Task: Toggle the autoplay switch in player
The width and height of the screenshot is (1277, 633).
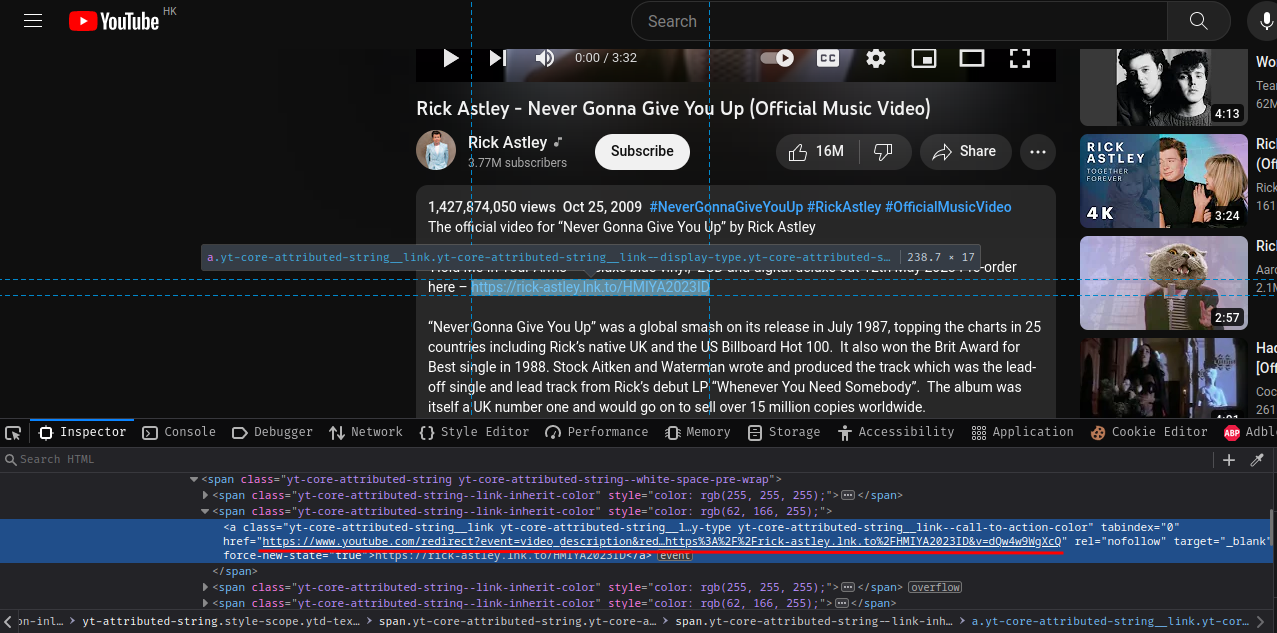Action: click(777, 58)
